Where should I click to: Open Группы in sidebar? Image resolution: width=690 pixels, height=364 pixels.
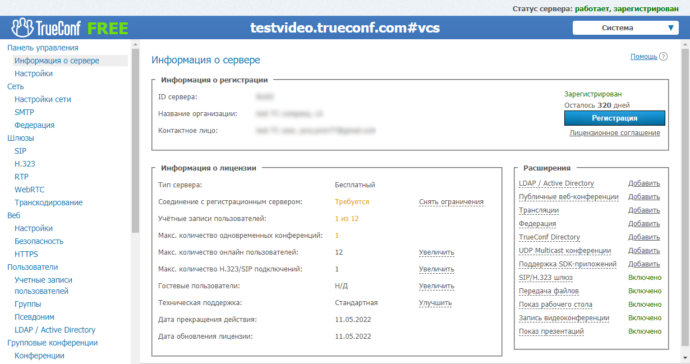point(28,304)
